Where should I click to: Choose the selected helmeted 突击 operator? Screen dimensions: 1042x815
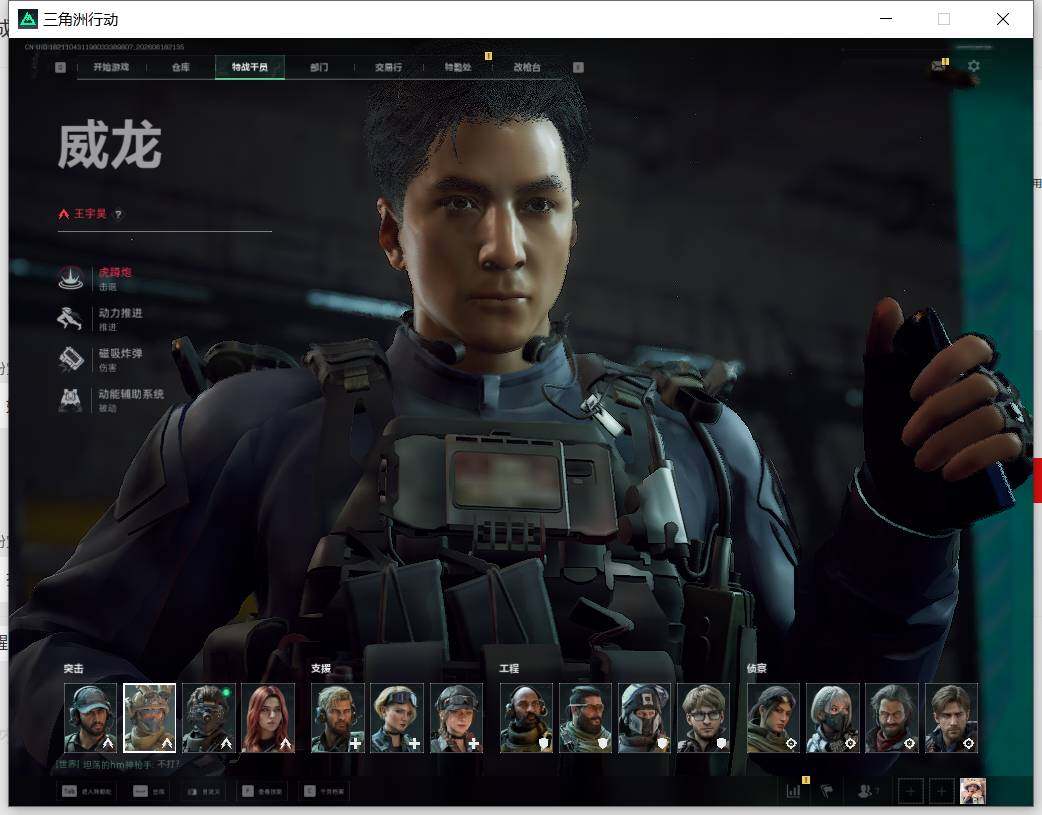[150, 718]
